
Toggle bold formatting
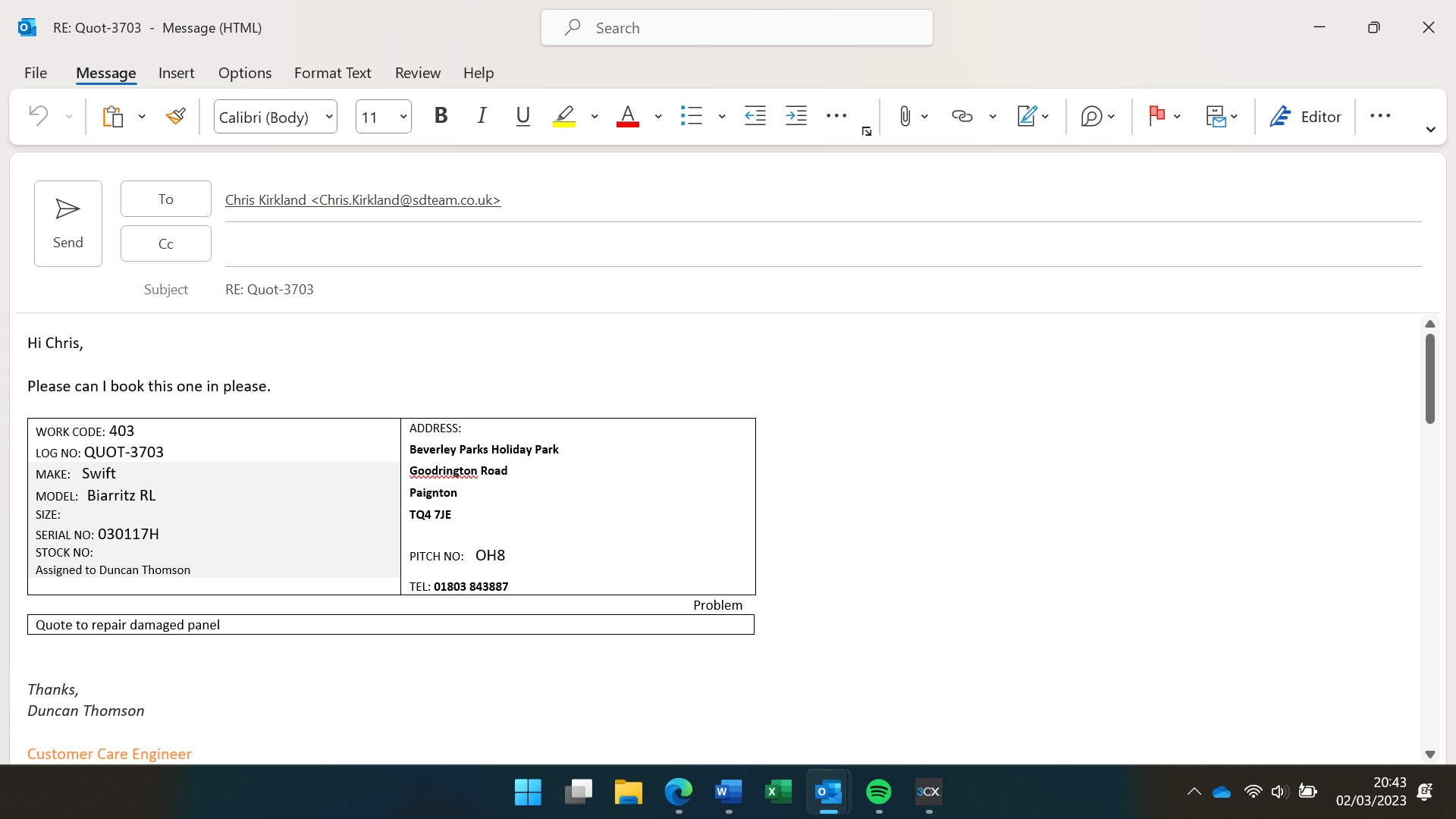pos(441,116)
